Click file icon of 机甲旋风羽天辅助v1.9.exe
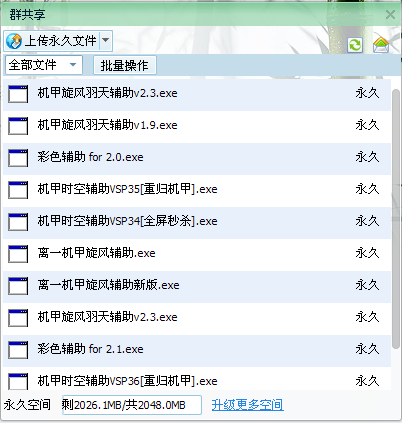 [x=18, y=126]
